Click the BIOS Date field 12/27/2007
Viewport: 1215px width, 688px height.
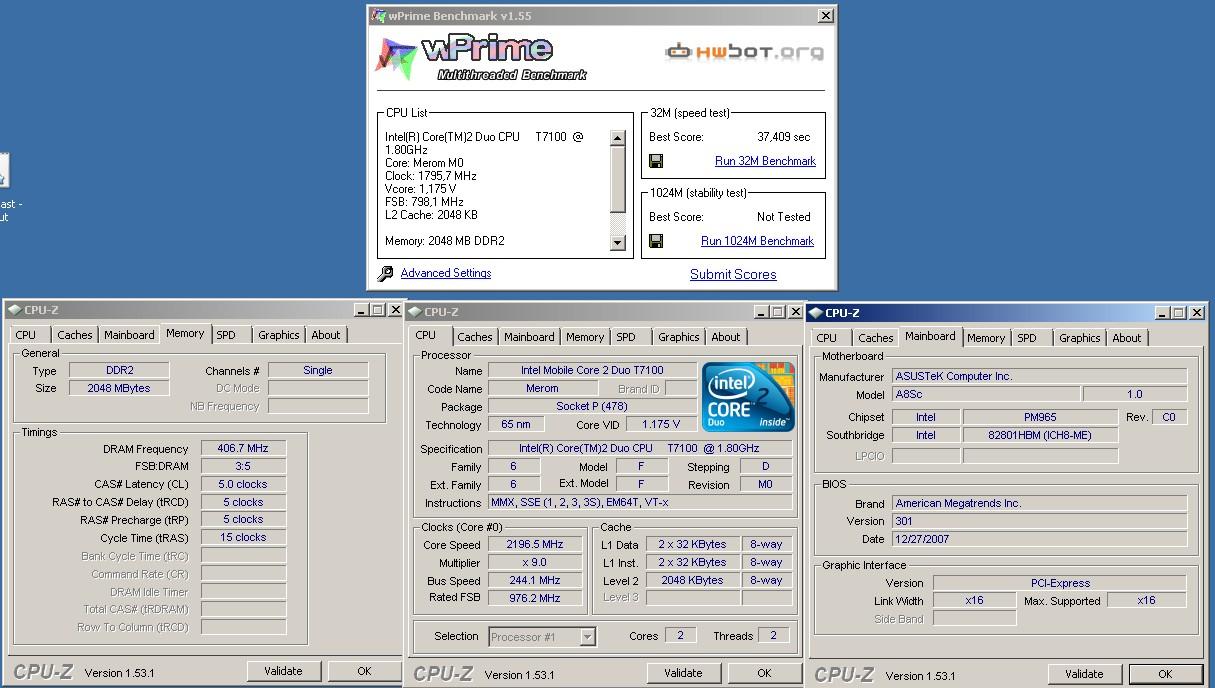point(1039,539)
